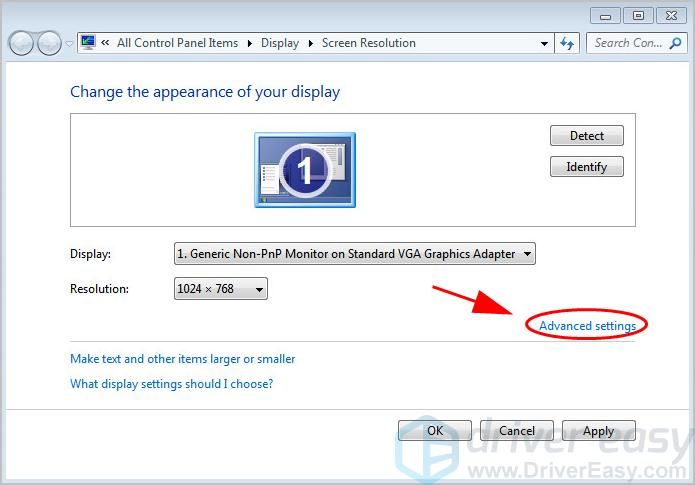This screenshot has height=485, width=695.
Task: Confirm changes with the OK button
Action: [x=434, y=431]
